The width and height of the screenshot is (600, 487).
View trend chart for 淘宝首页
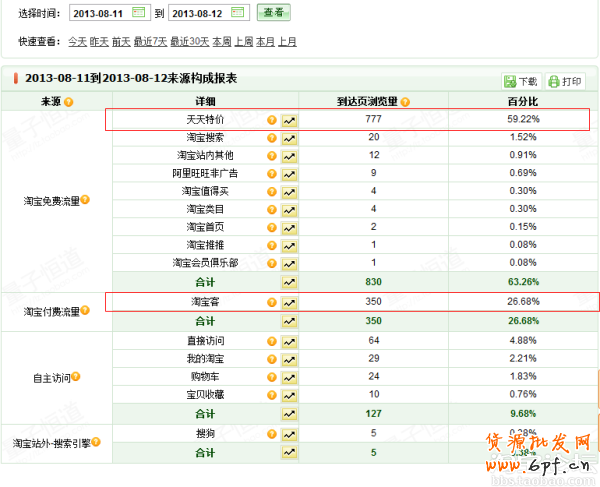289,228
